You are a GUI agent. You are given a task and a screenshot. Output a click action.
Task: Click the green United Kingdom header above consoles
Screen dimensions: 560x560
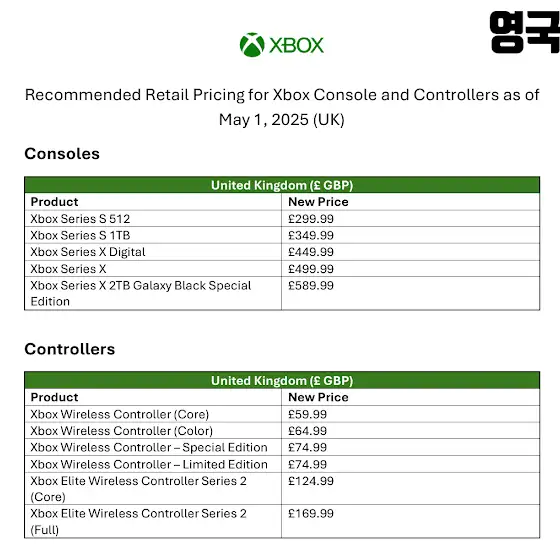282,185
